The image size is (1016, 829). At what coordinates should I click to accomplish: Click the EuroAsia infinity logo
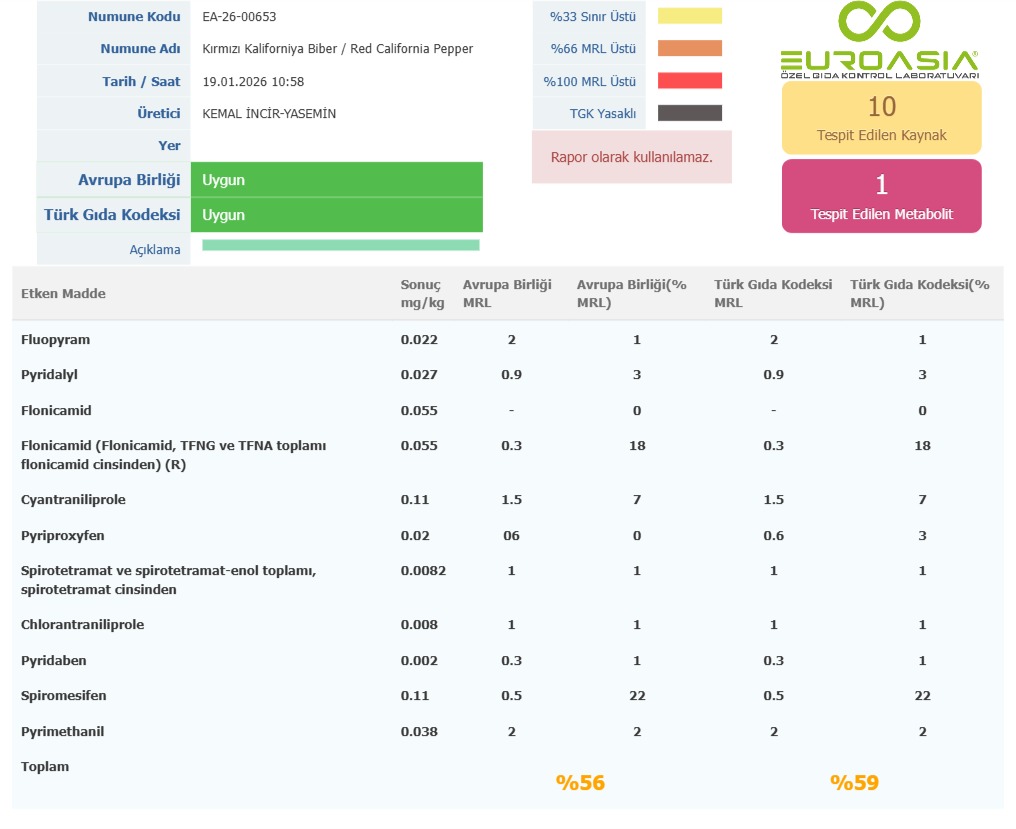point(878,24)
